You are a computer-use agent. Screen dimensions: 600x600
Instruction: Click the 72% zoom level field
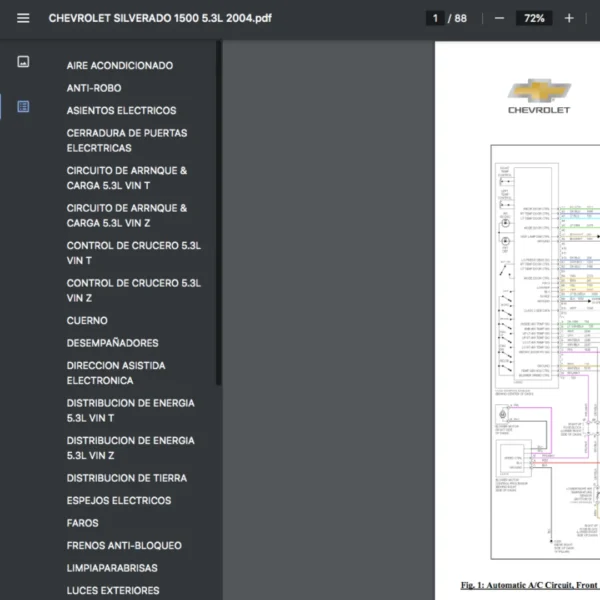(534, 18)
